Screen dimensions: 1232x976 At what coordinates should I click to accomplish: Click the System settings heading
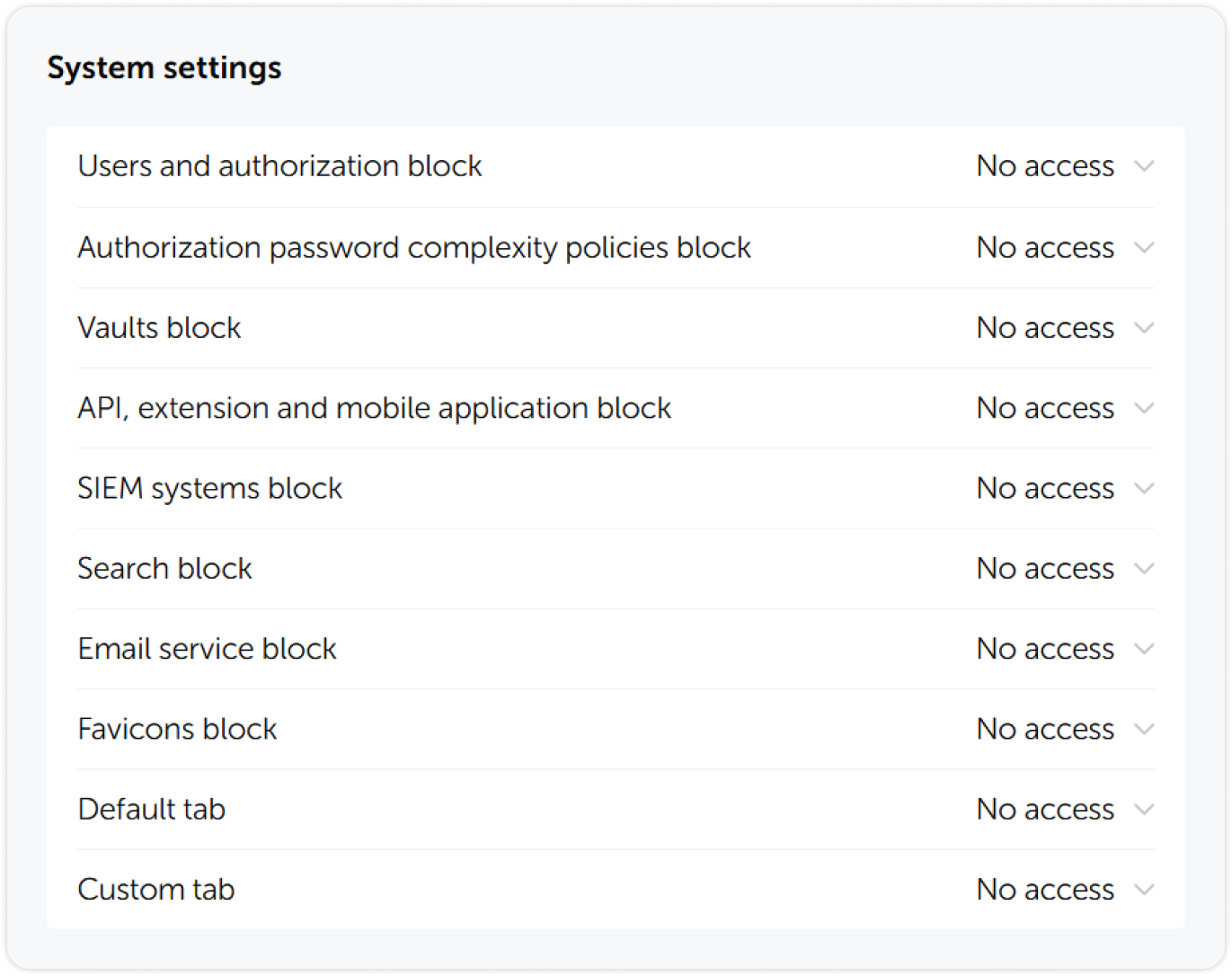[165, 67]
